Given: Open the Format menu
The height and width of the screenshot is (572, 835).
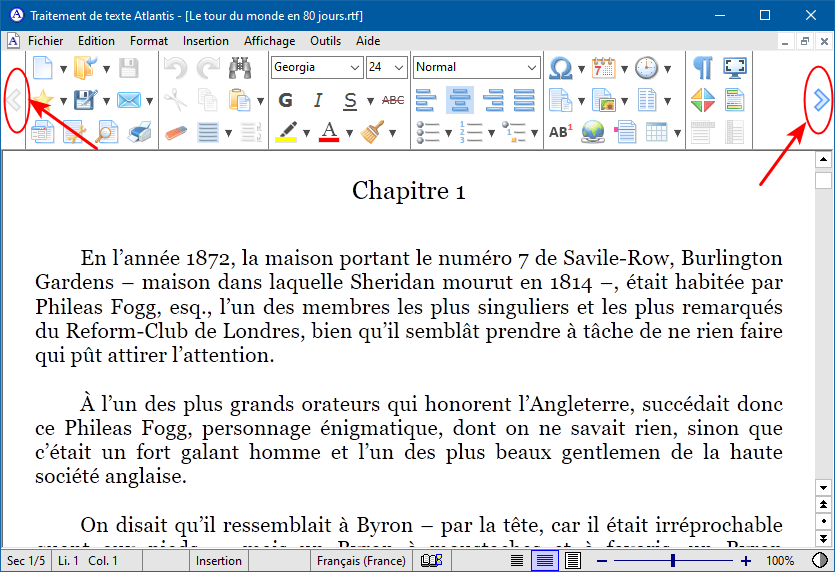Looking at the screenshot, I should [x=149, y=41].
